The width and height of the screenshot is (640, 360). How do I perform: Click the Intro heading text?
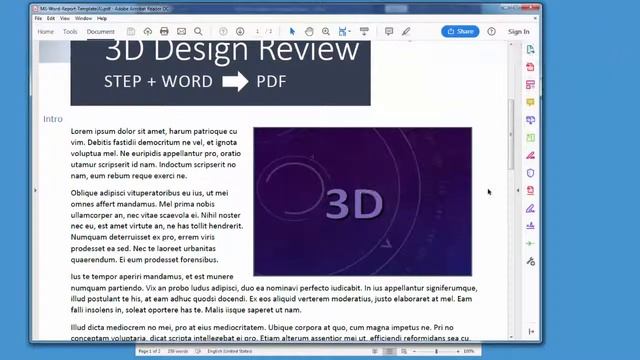53,119
